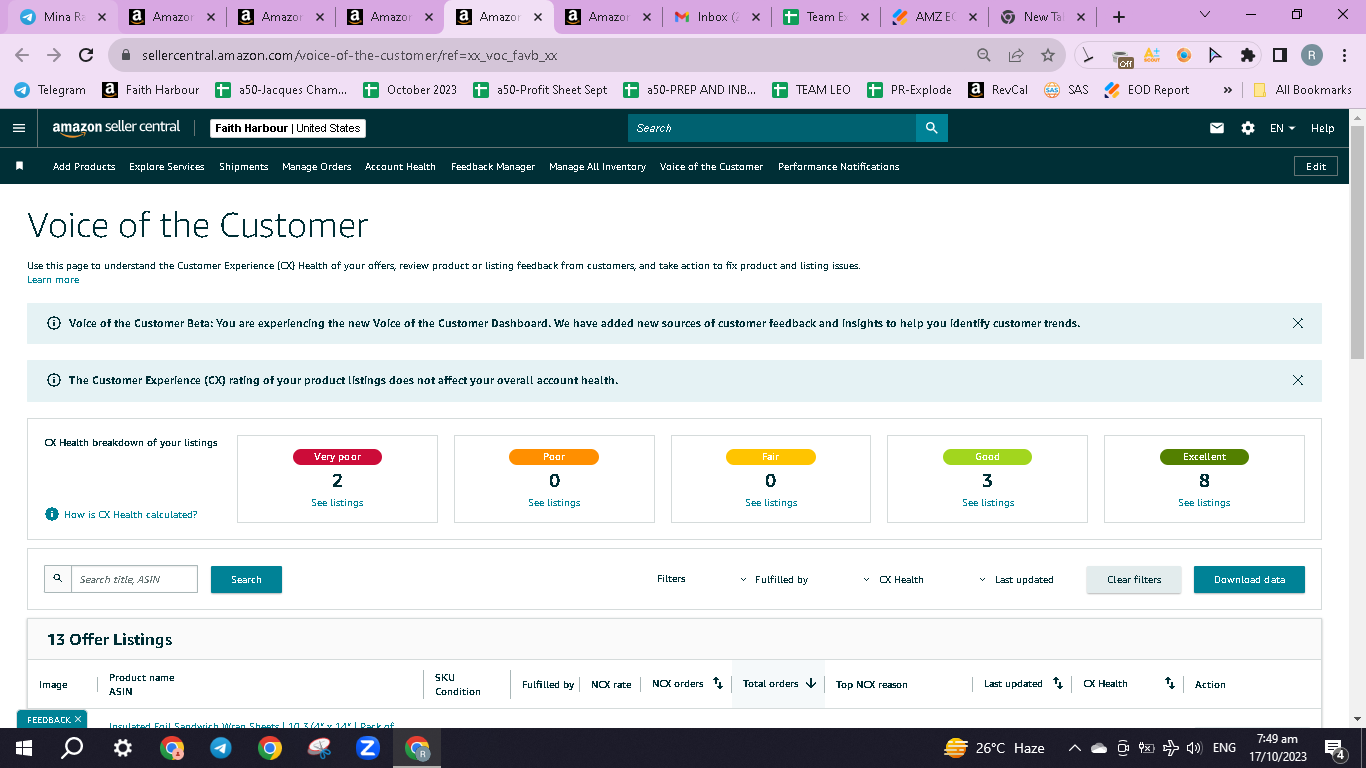Open the Windows notification center
Viewport: 1366px width, 768px height.
pos(1334,748)
